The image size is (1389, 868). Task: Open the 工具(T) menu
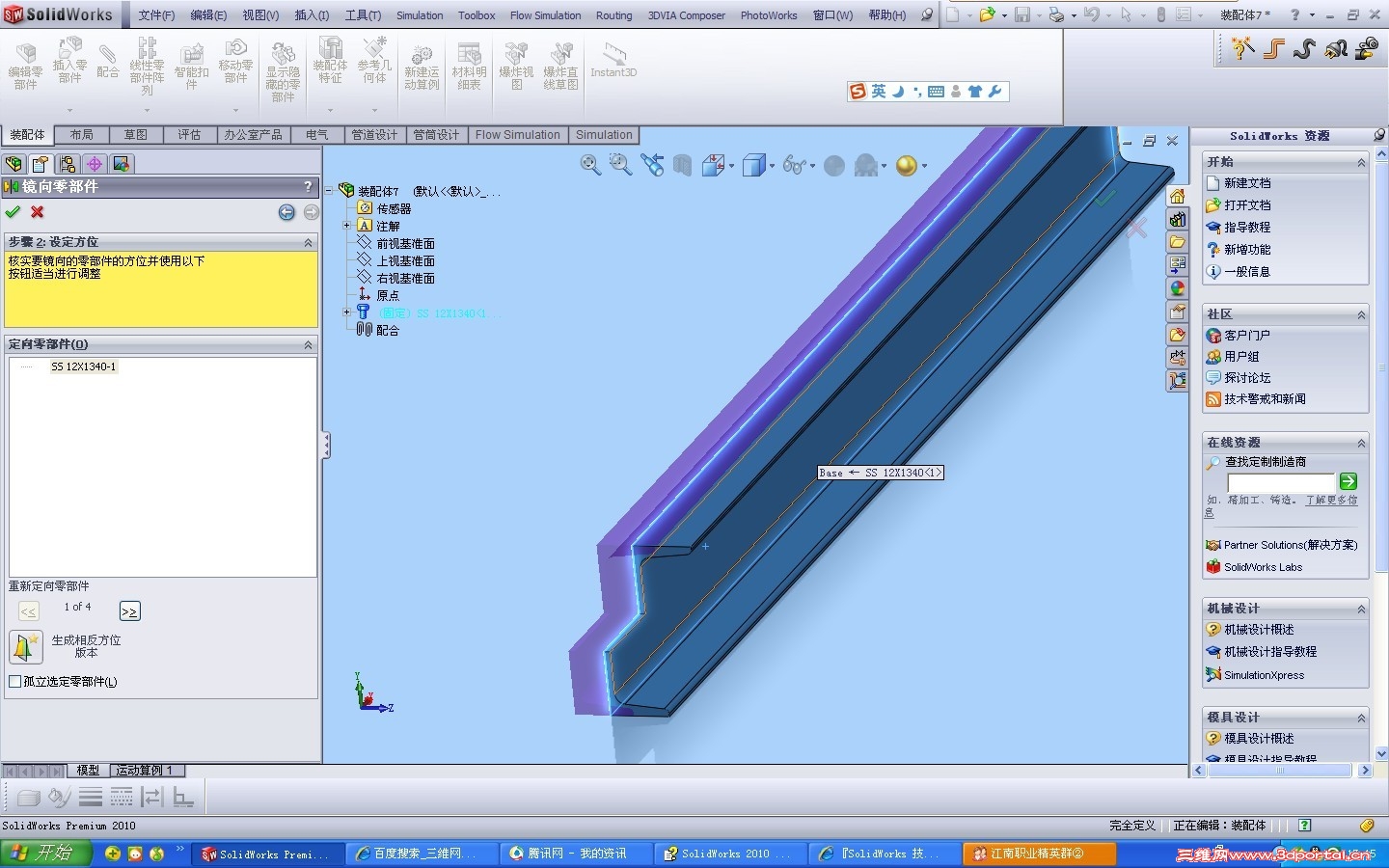click(x=363, y=15)
